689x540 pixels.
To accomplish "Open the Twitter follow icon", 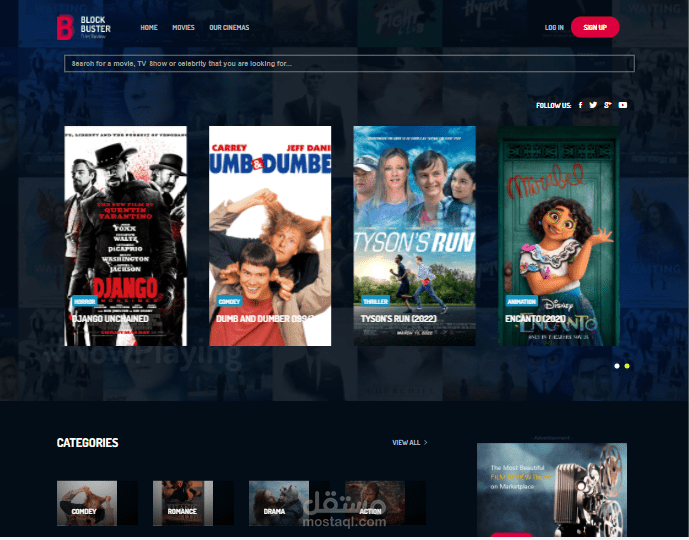I will point(593,105).
